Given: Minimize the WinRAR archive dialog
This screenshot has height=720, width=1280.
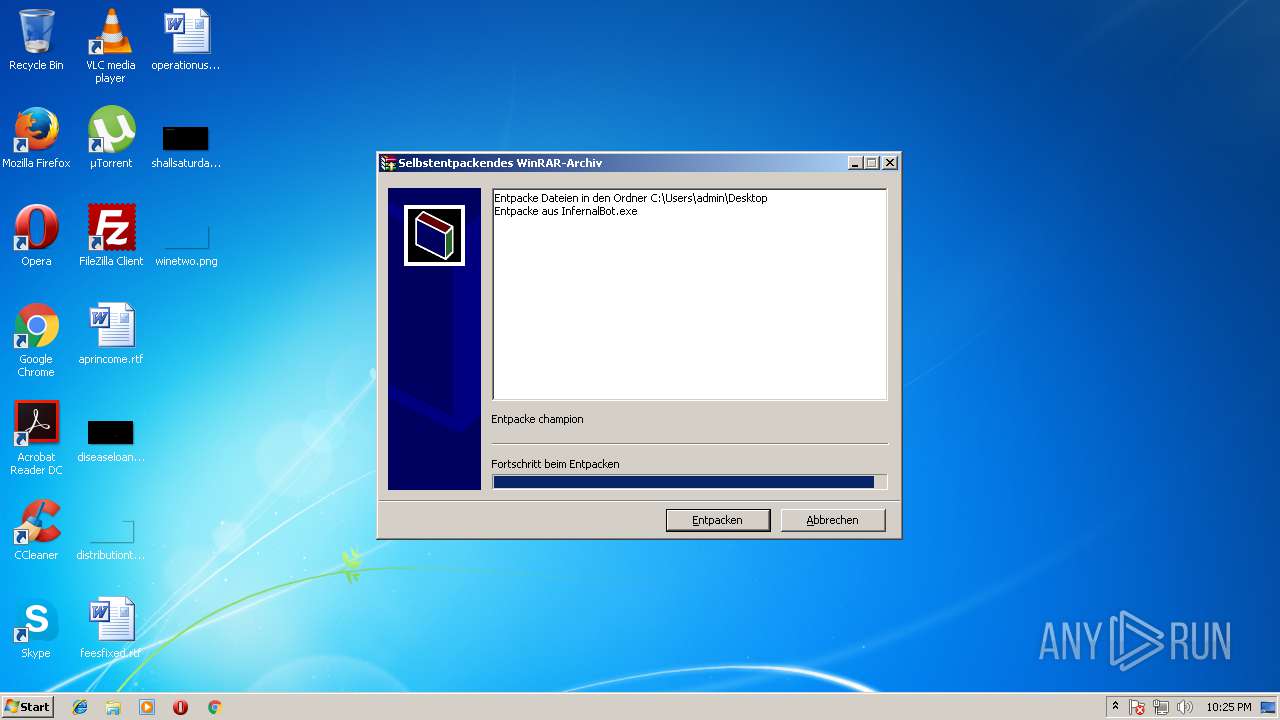Looking at the screenshot, I should [855, 163].
